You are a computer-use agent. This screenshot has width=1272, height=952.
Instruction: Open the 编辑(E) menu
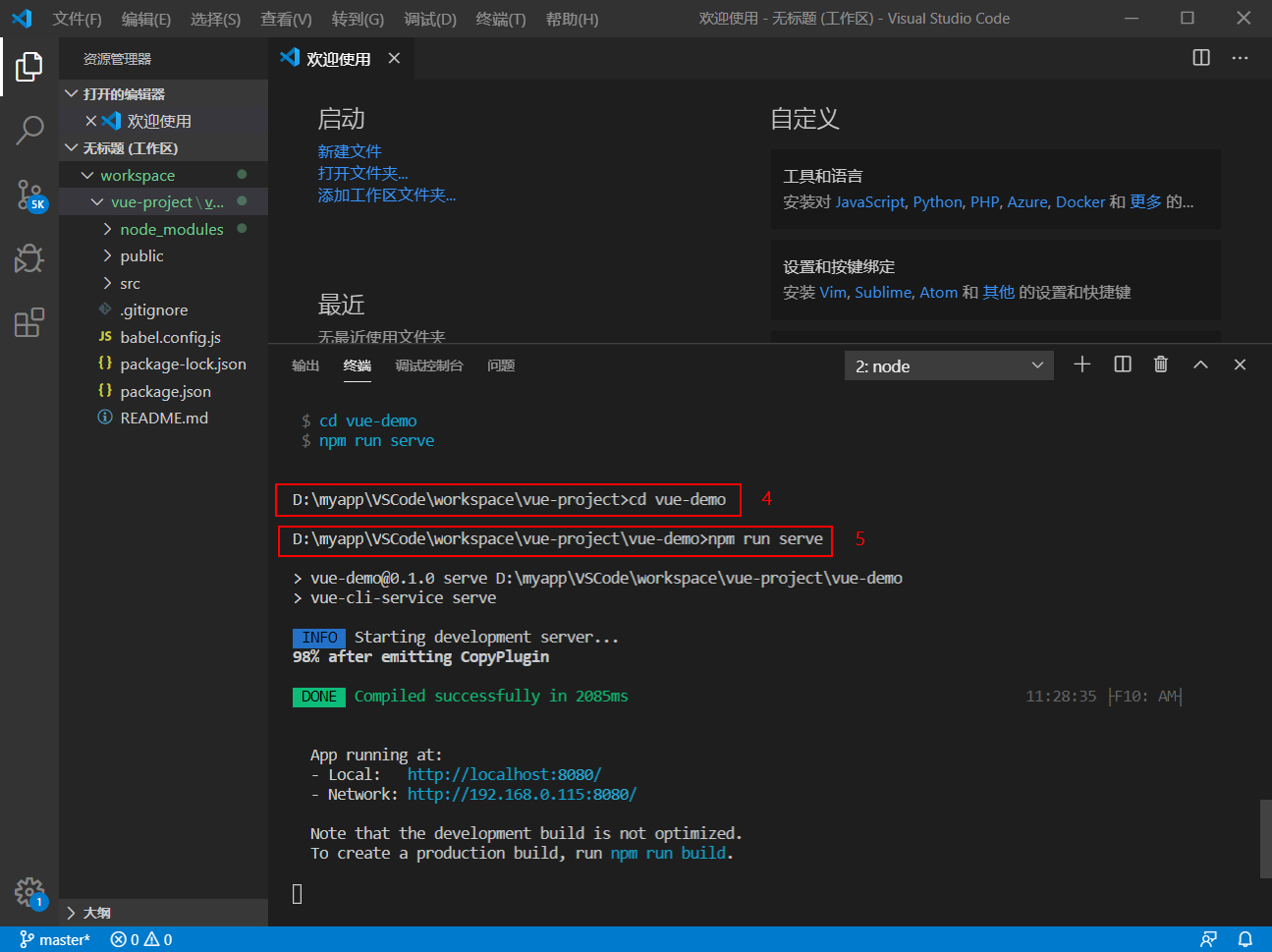pyautogui.click(x=146, y=19)
